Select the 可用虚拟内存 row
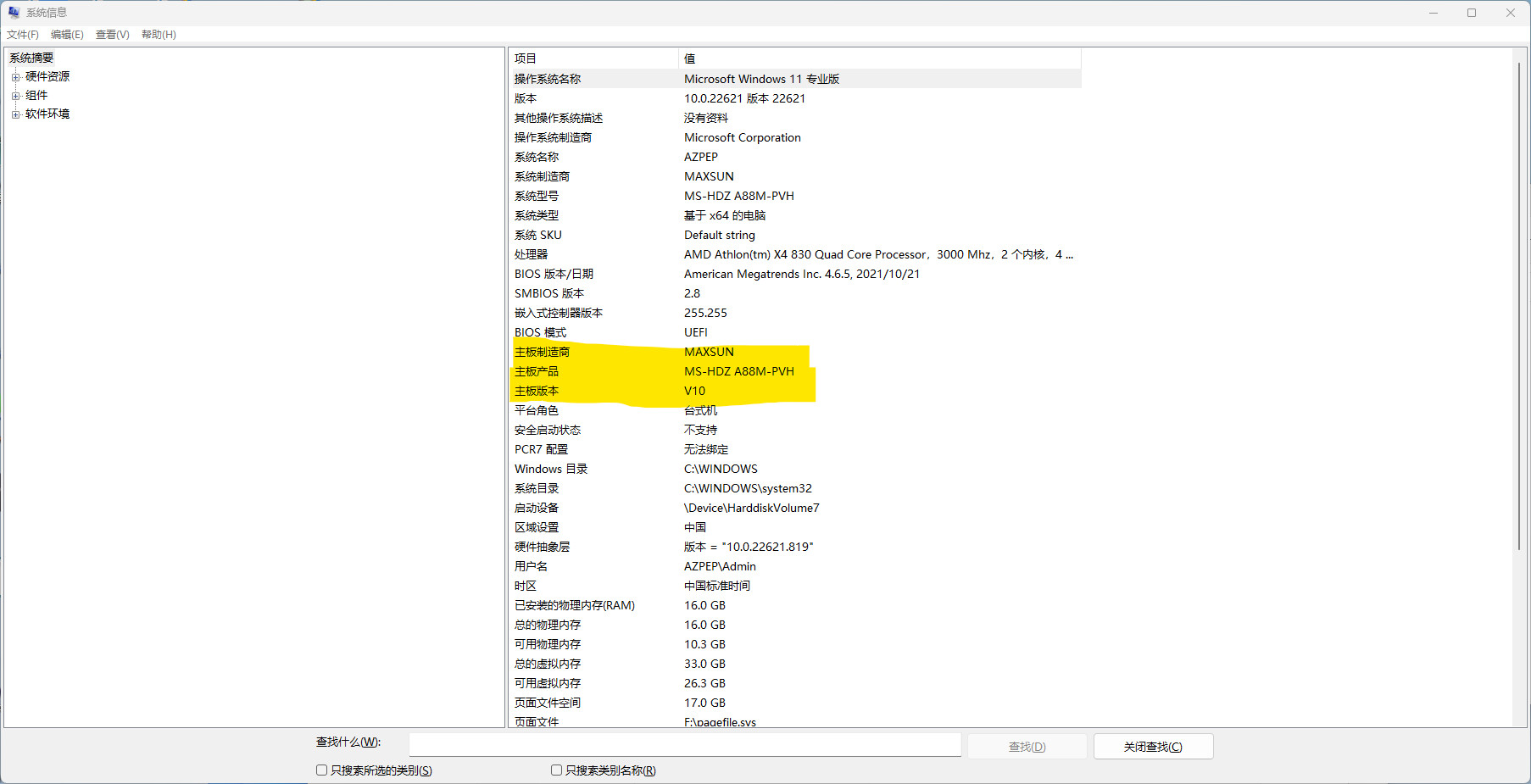Screen dimensions: 1531x784 coord(795,683)
